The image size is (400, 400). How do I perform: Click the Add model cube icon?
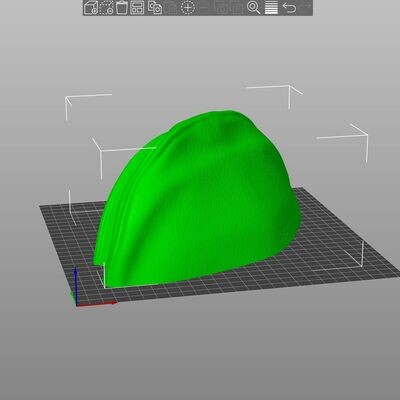(91, 8)
